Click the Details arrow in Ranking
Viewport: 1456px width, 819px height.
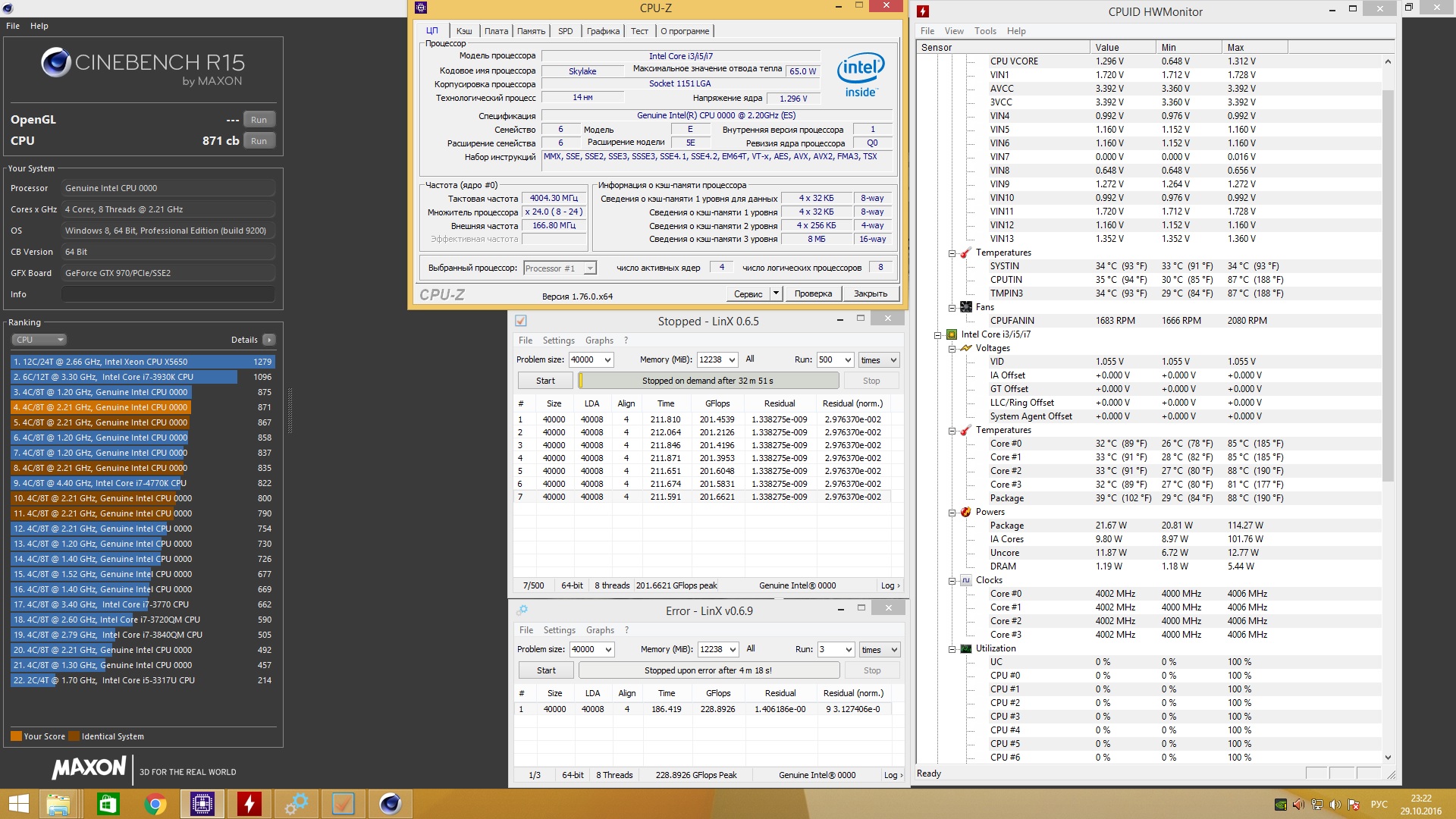[x=269, y=340]
